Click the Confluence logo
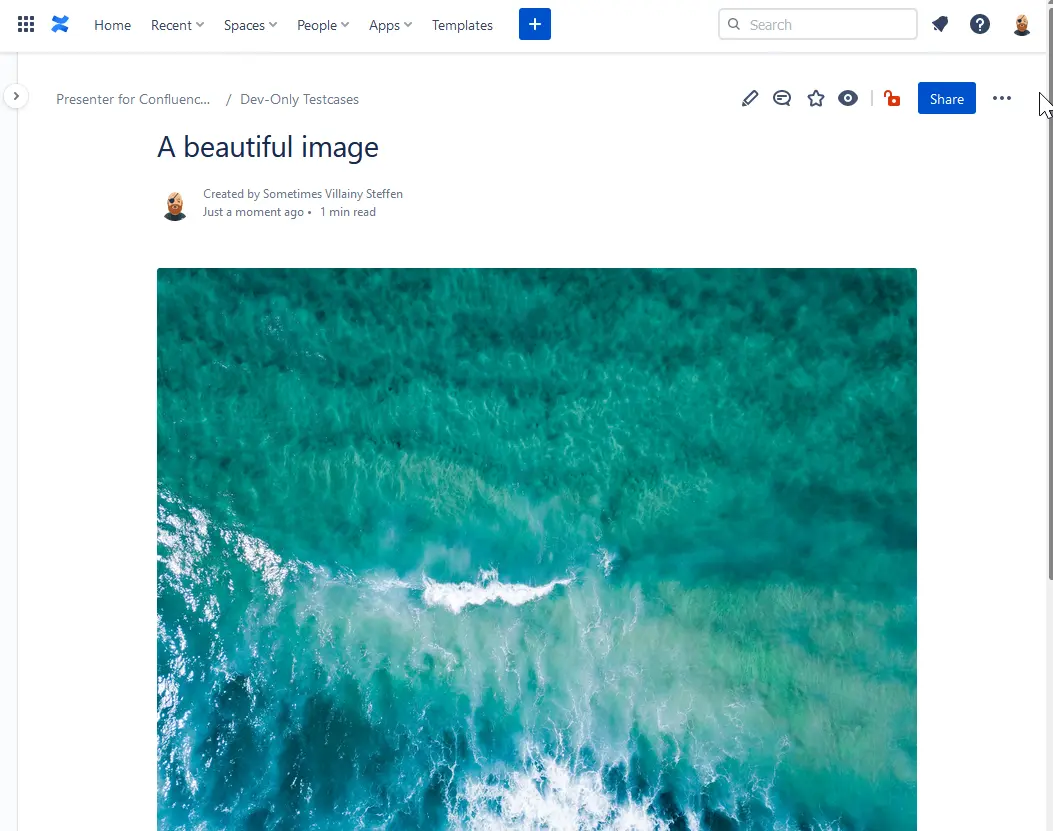 click(x=60, y=24)
